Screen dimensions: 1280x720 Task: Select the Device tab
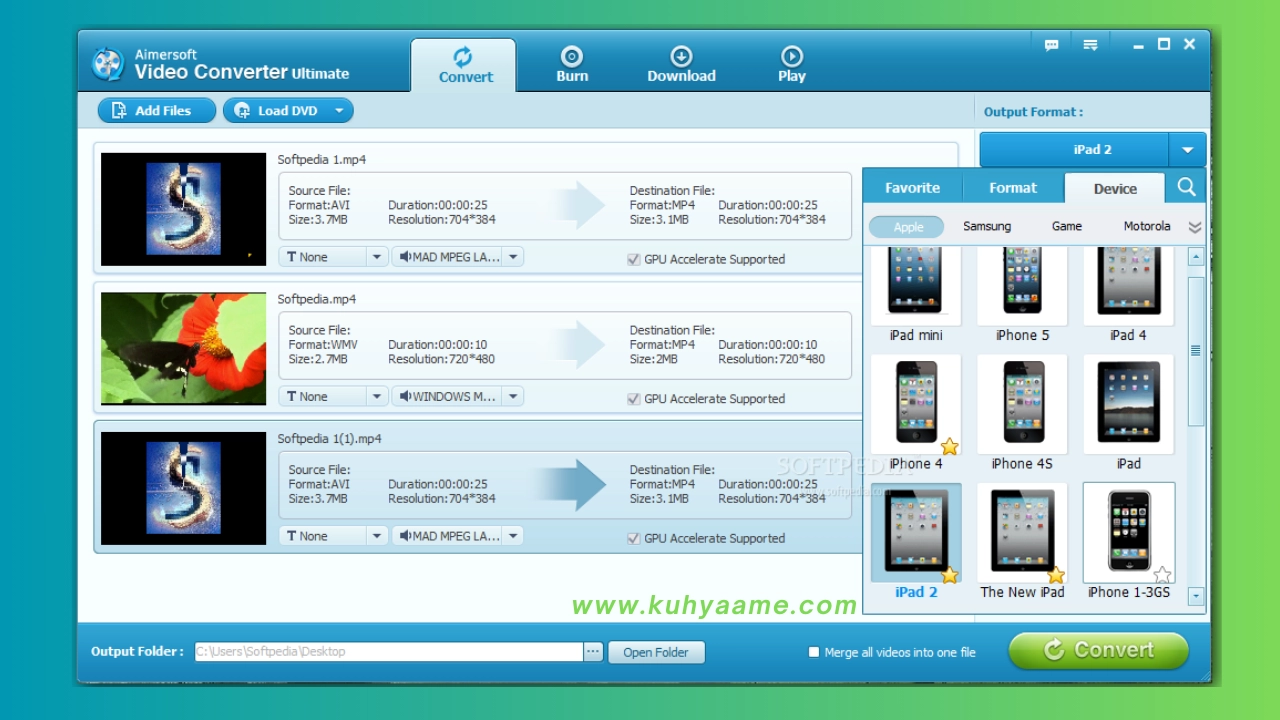1115,188
